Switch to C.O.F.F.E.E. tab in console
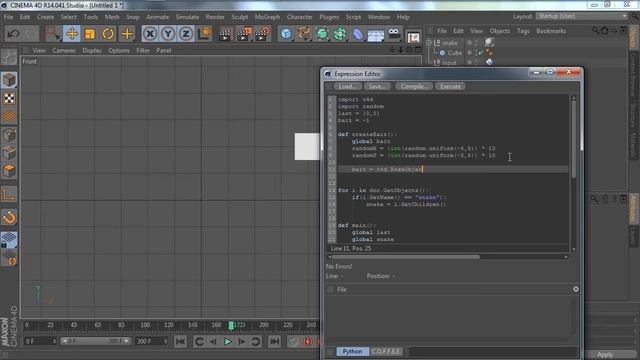 pos(386,351)
